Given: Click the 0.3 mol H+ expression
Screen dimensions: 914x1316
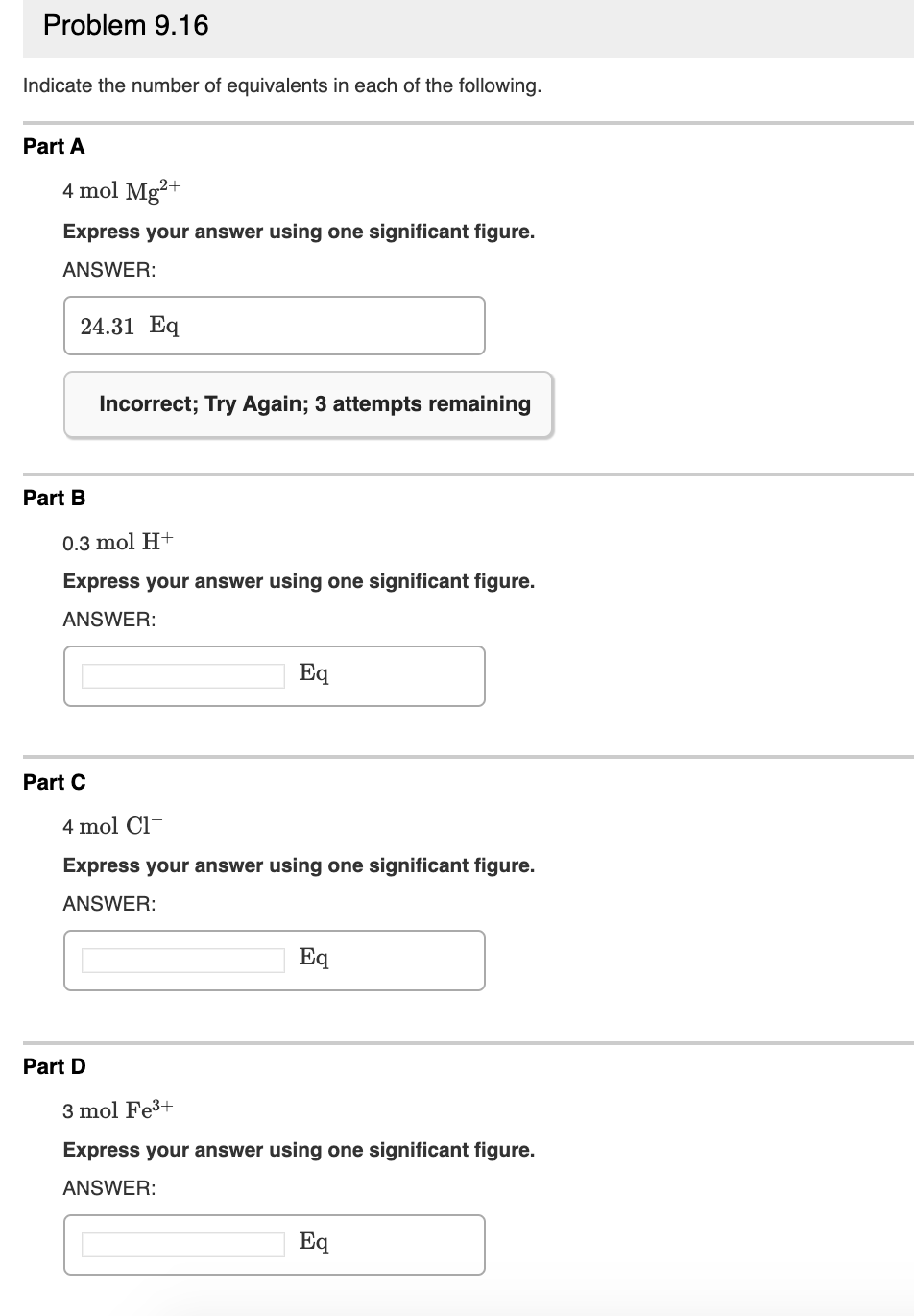Looking at the screenshot, I should click(115, 540).
